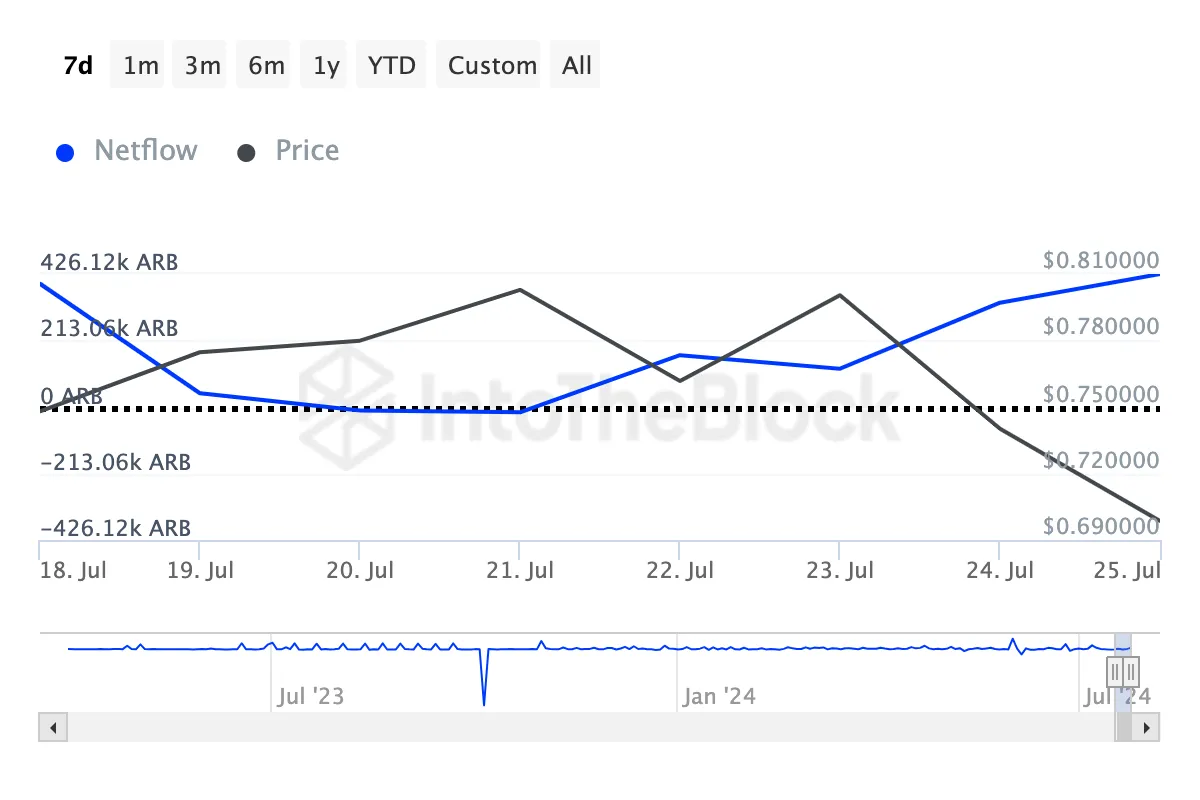Select the 6m time range
This screenshot has height=800, width=1200.
[x=266, y=66]
